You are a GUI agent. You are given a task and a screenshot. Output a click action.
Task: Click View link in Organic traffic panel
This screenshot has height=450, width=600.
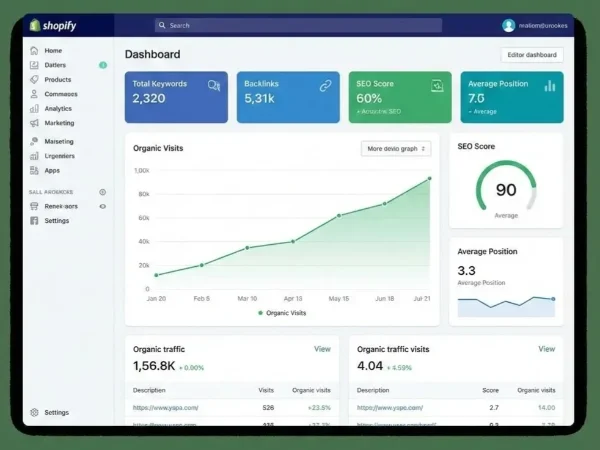(x=322, y=349)
